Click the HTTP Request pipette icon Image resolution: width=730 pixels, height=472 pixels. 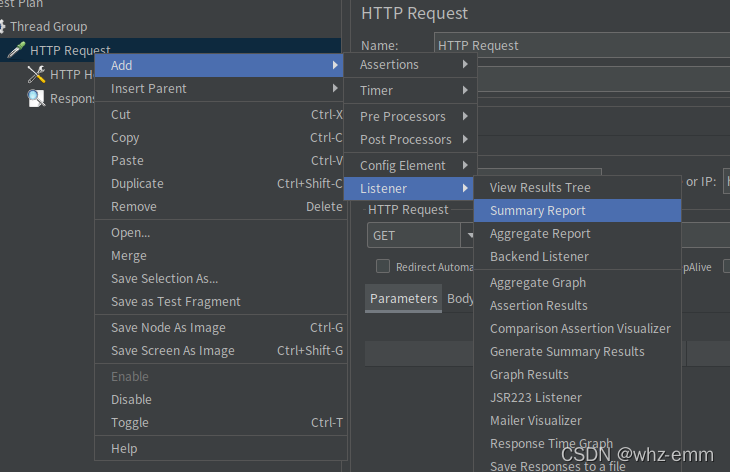16,50
